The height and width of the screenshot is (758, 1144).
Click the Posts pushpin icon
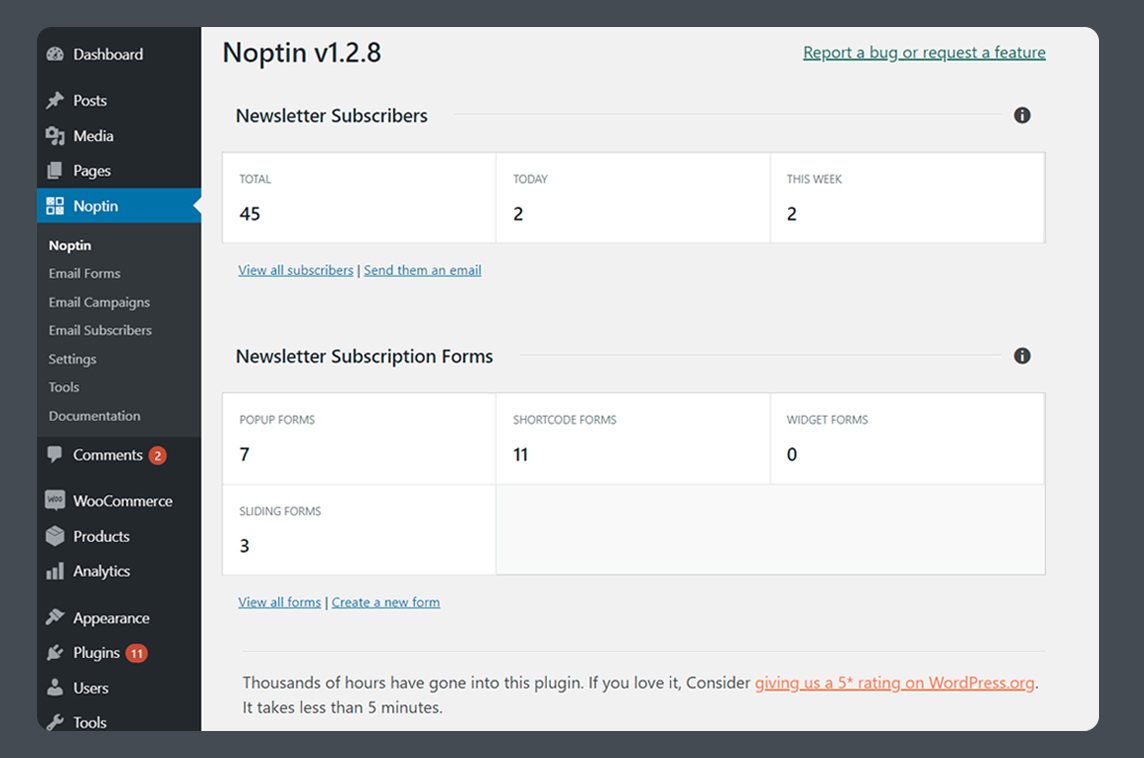pyautogui.click(x=55, y=100)
